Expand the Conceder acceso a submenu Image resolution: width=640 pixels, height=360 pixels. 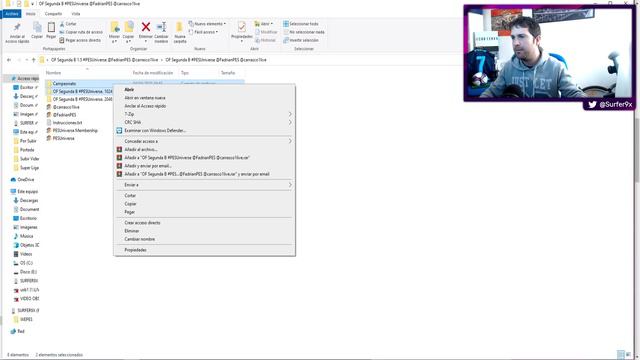204,141
